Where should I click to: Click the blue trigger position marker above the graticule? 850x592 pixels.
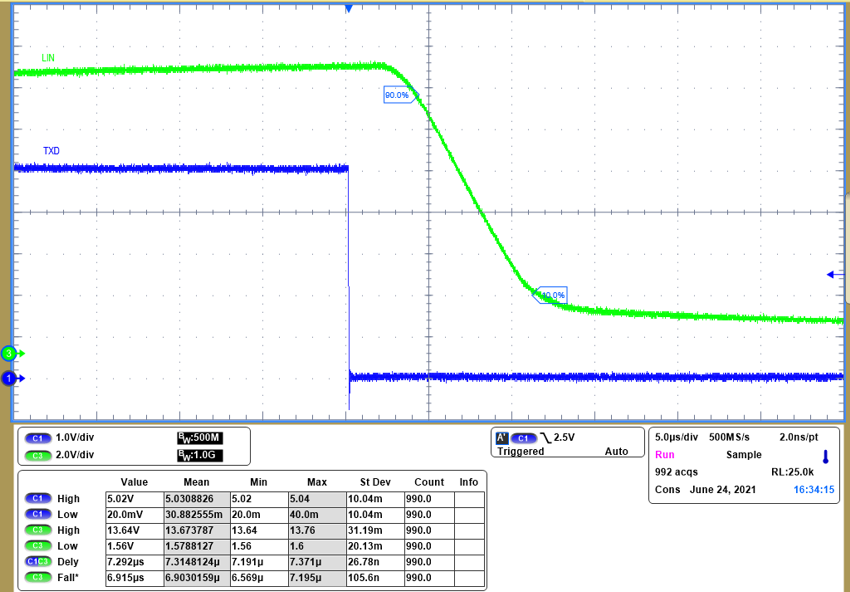[x=348, y=8]
